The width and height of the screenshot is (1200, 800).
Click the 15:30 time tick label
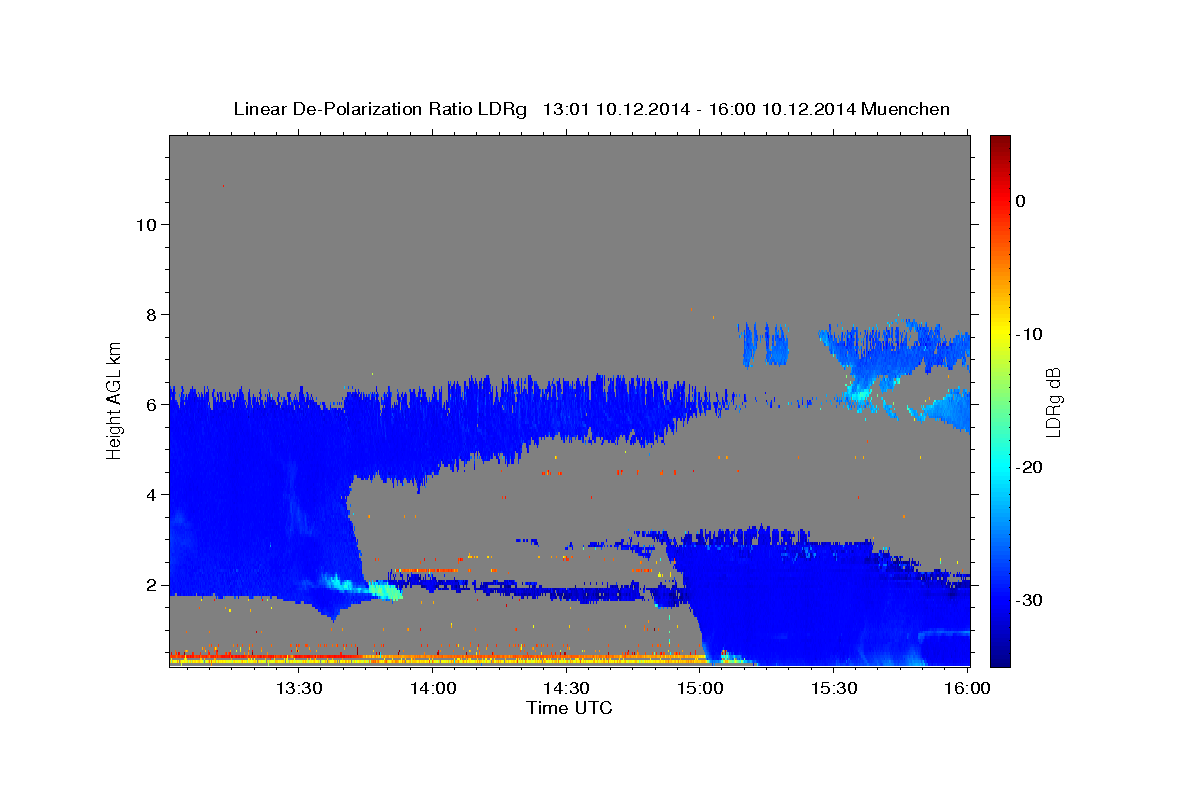click(x=834, y=689)
